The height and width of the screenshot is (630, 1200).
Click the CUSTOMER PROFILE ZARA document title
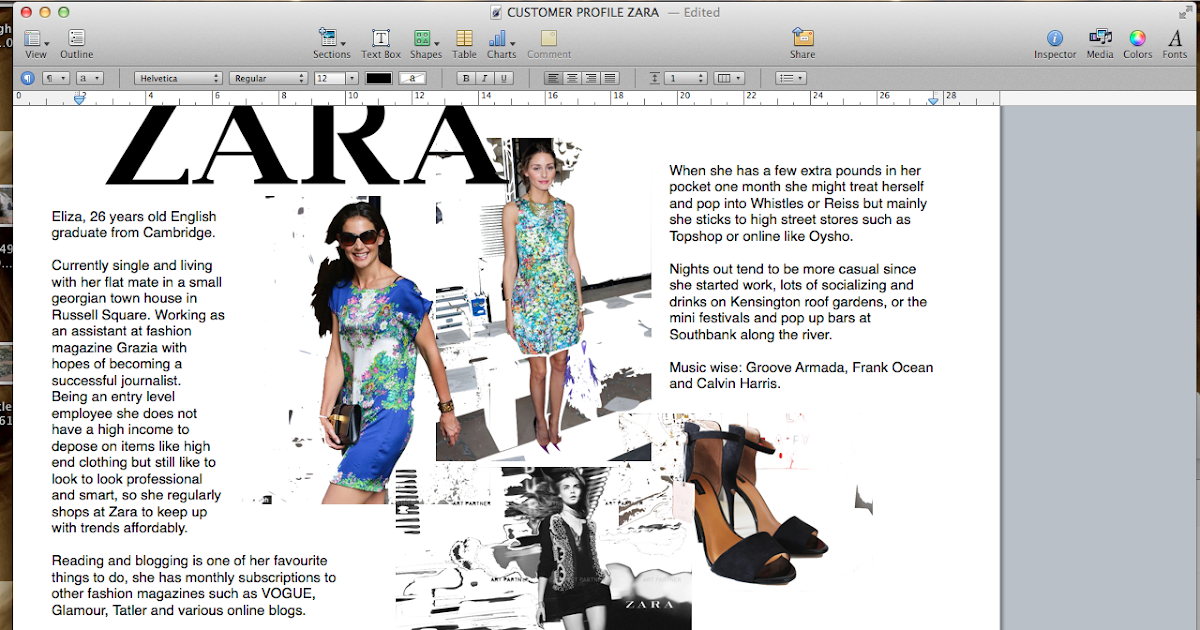pyautogui.click(x=583, y=13)
